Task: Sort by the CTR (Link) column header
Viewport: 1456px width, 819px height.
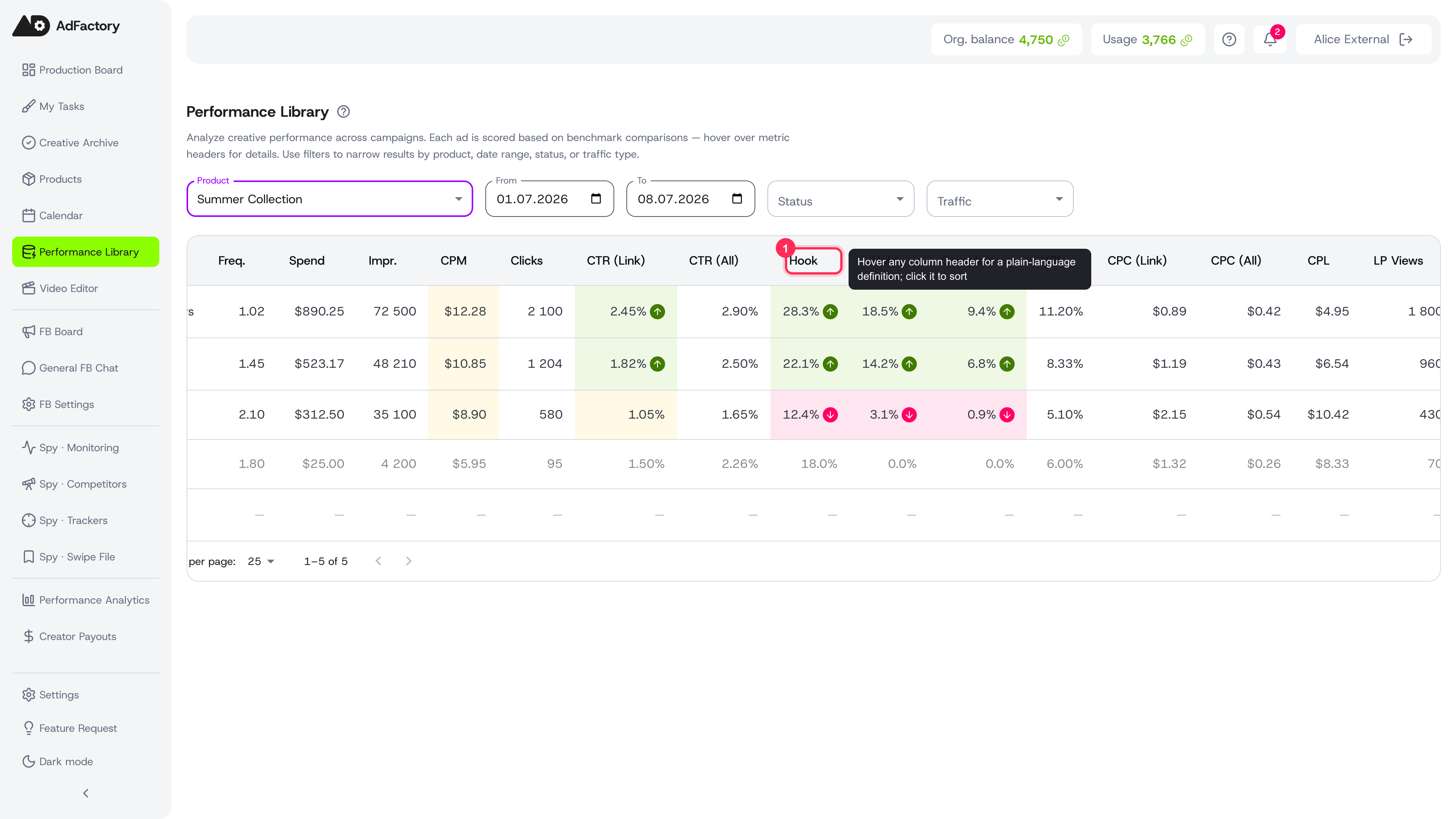Action: (615, 260)
